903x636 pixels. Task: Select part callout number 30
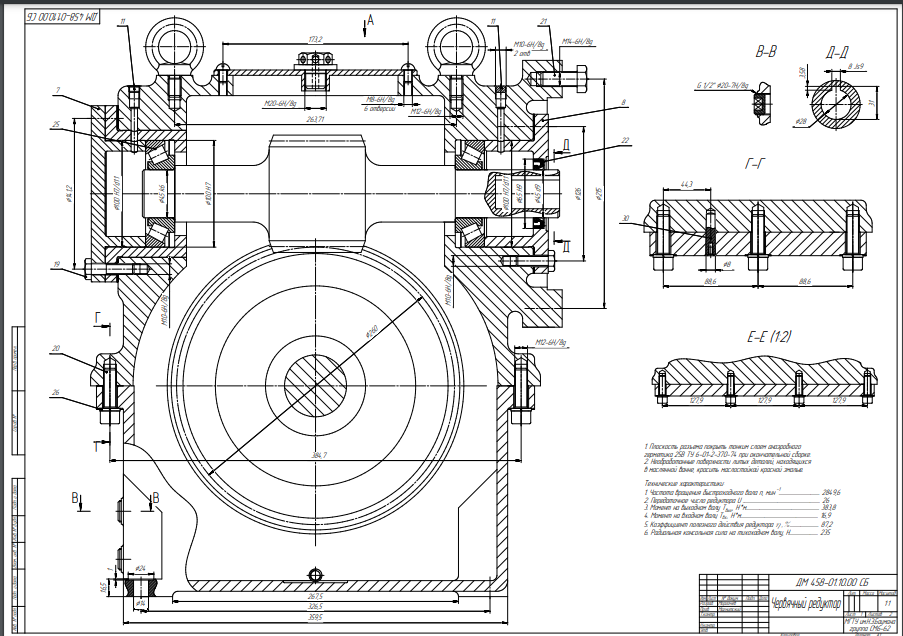coord(626,218)
